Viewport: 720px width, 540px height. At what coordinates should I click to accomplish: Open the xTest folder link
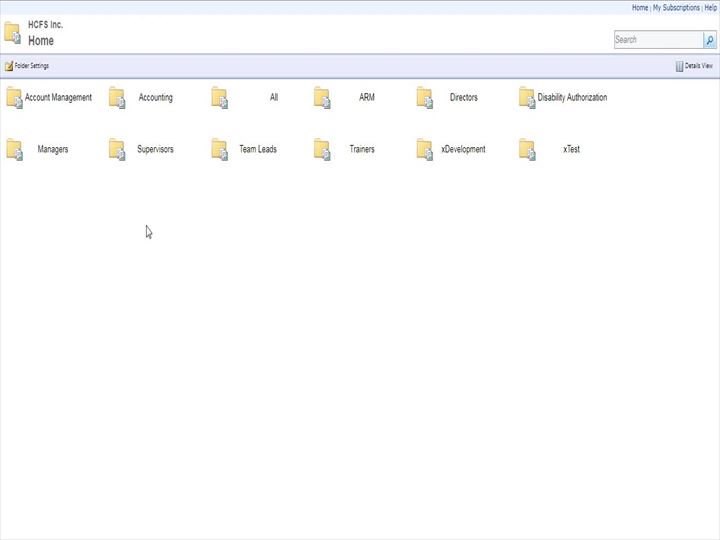point(571,150)
